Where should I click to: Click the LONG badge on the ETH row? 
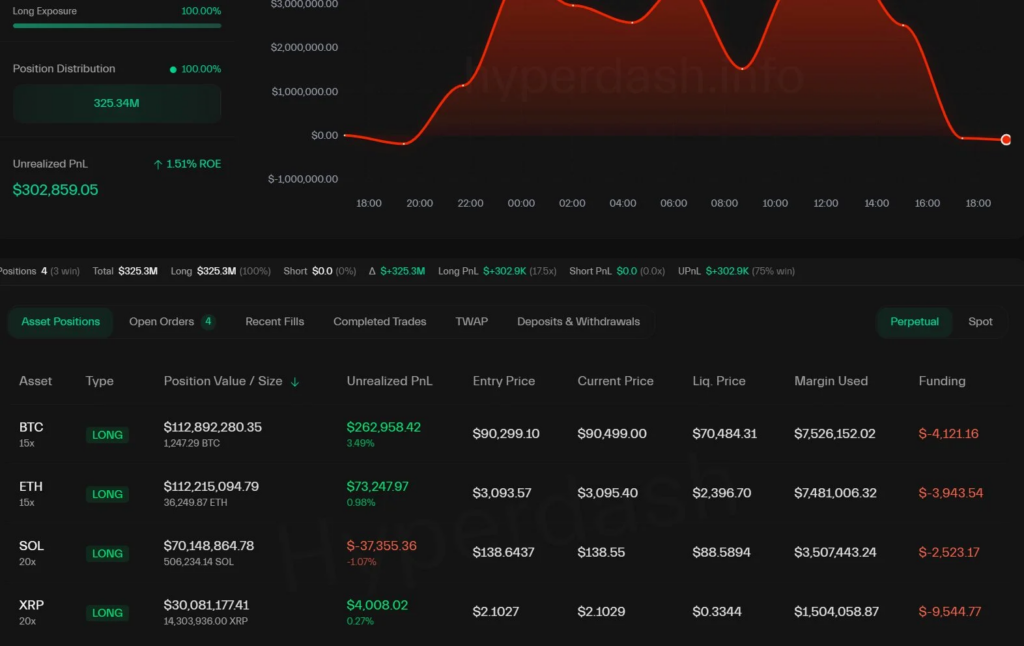point(107,494)
